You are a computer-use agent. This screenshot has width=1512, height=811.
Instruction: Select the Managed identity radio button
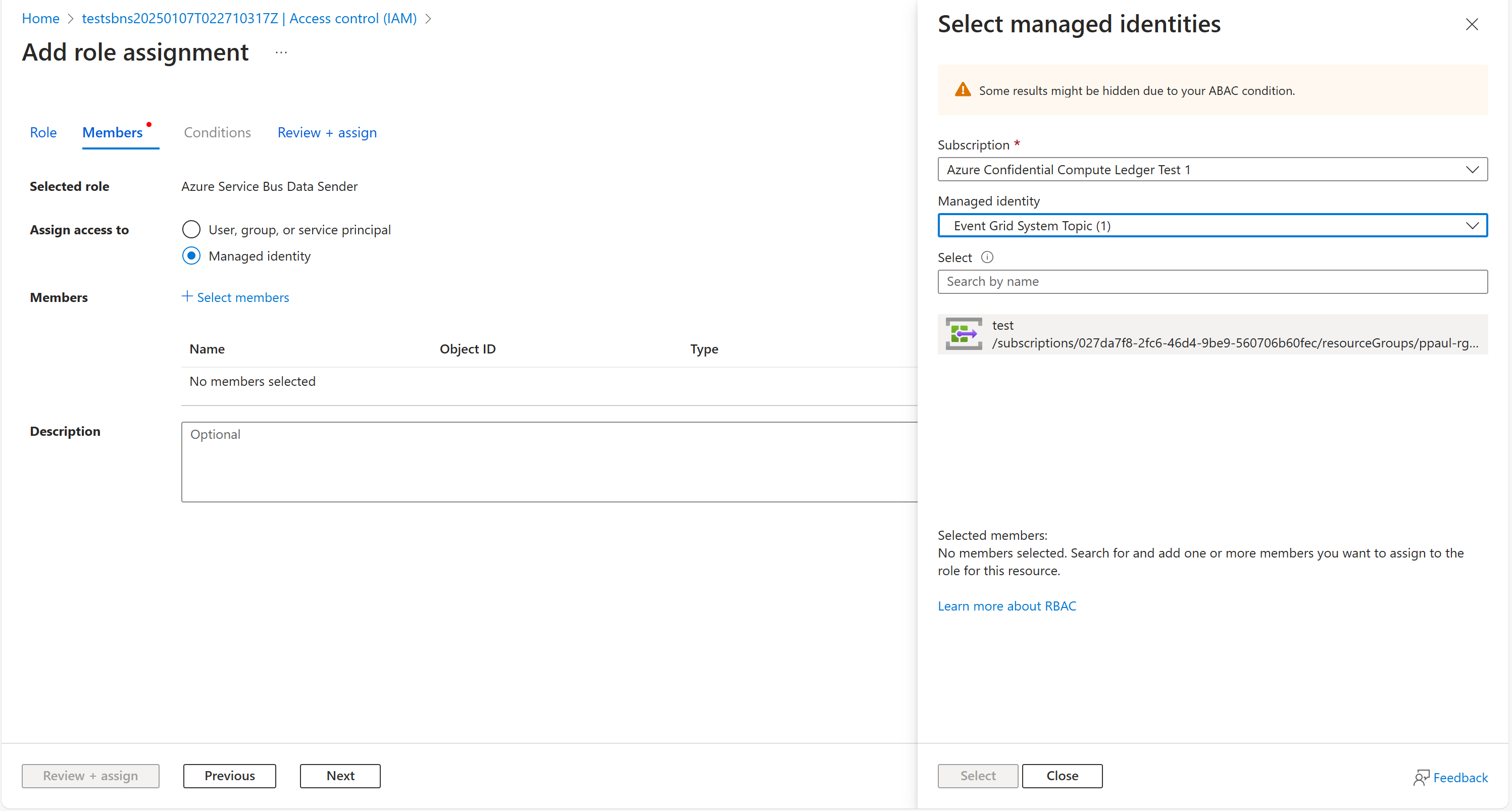coord(190,255)
